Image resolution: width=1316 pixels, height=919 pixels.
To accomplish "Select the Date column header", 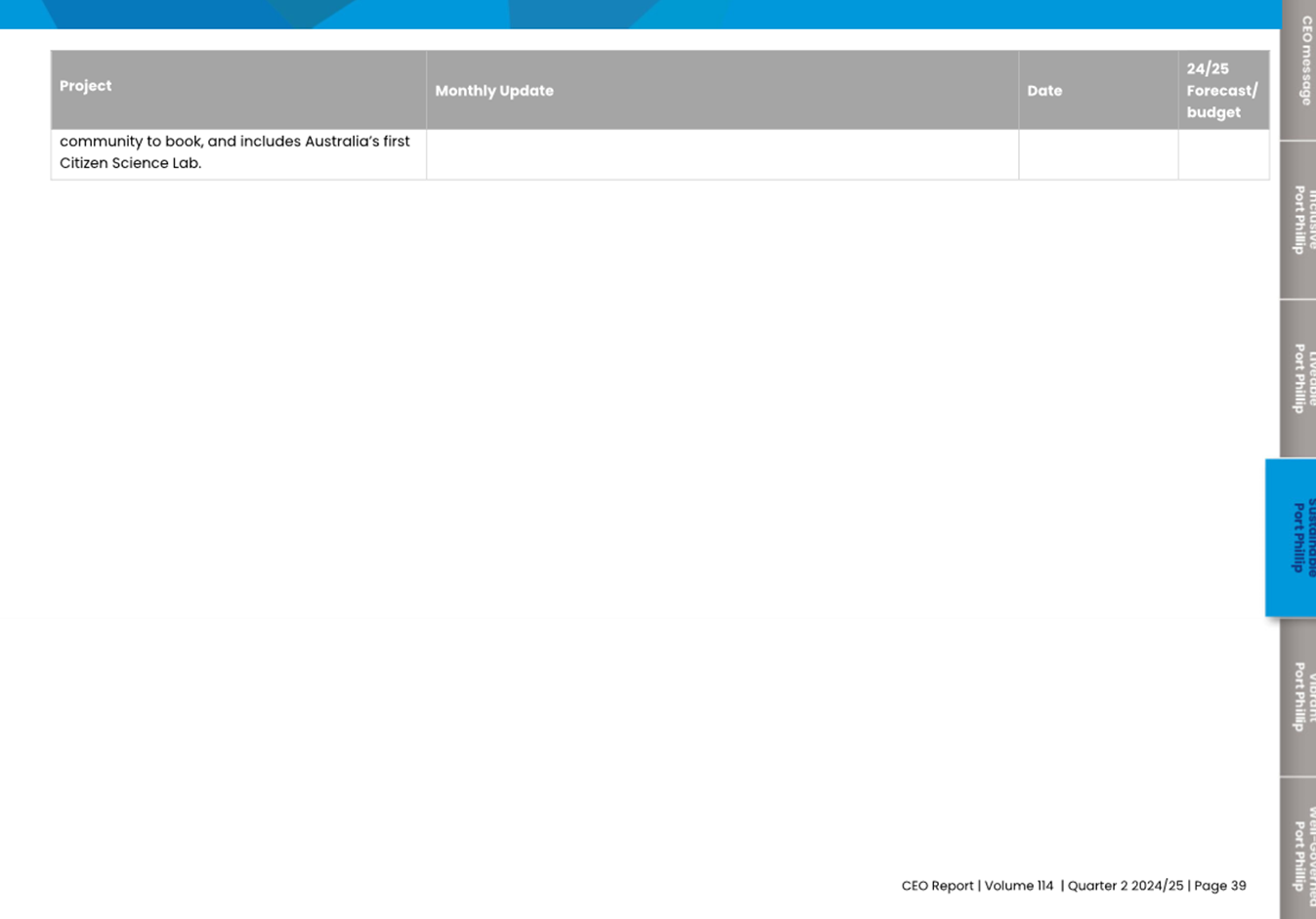I will [x=1043, y=91].
